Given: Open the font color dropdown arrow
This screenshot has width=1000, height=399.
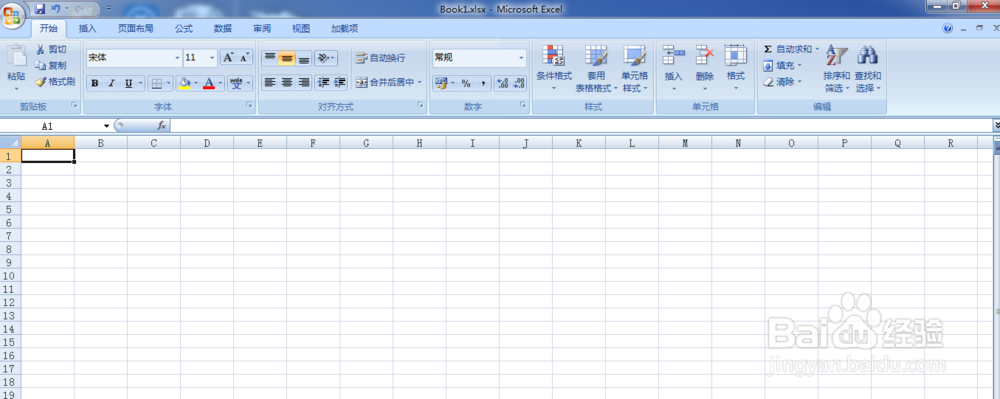Looking at the screenshot, I should coord(221,83).
